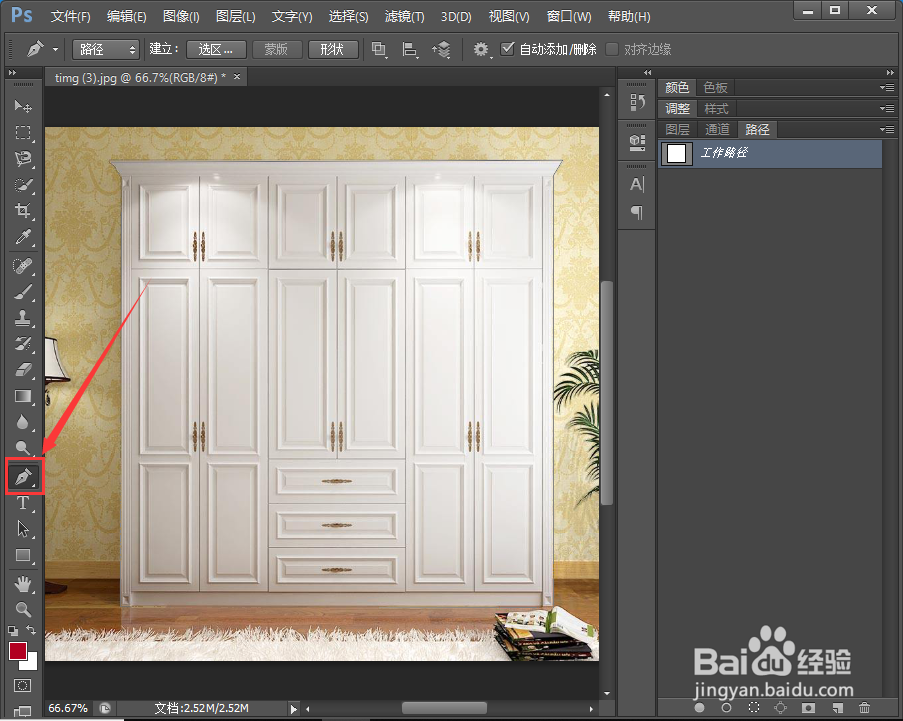Open Character panel icon
Image resolution: width=903 pixels, height=721 pixels.
pos(637,184)
